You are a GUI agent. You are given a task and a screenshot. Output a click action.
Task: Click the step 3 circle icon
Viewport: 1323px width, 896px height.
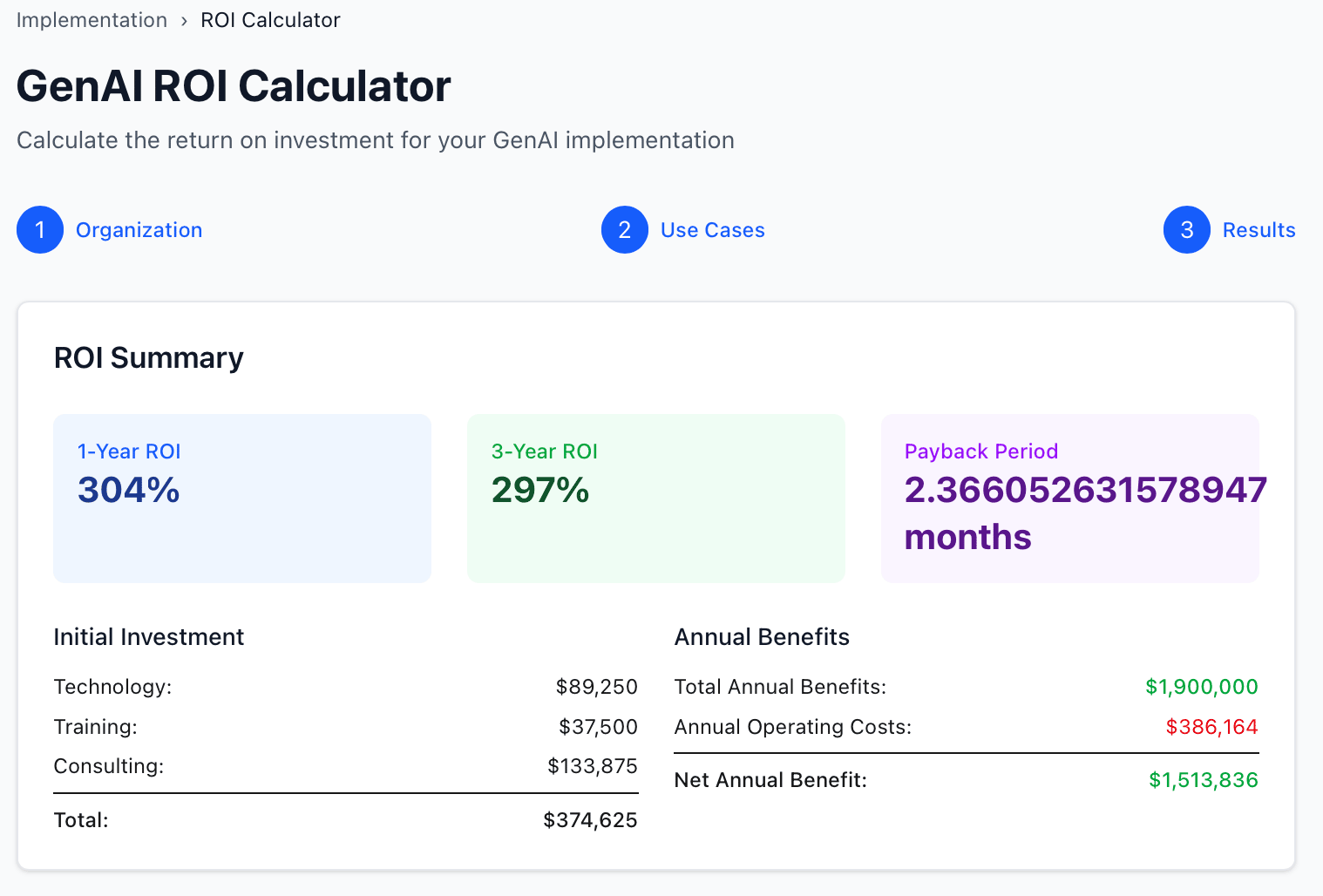point(1186,230)
